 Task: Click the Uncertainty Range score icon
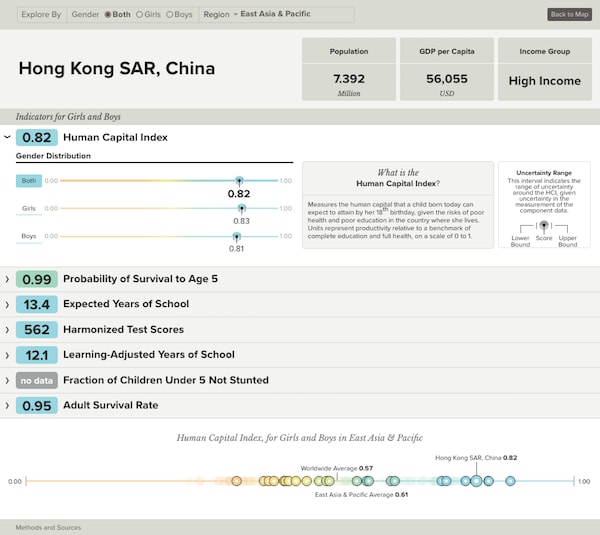click(544, 225)
